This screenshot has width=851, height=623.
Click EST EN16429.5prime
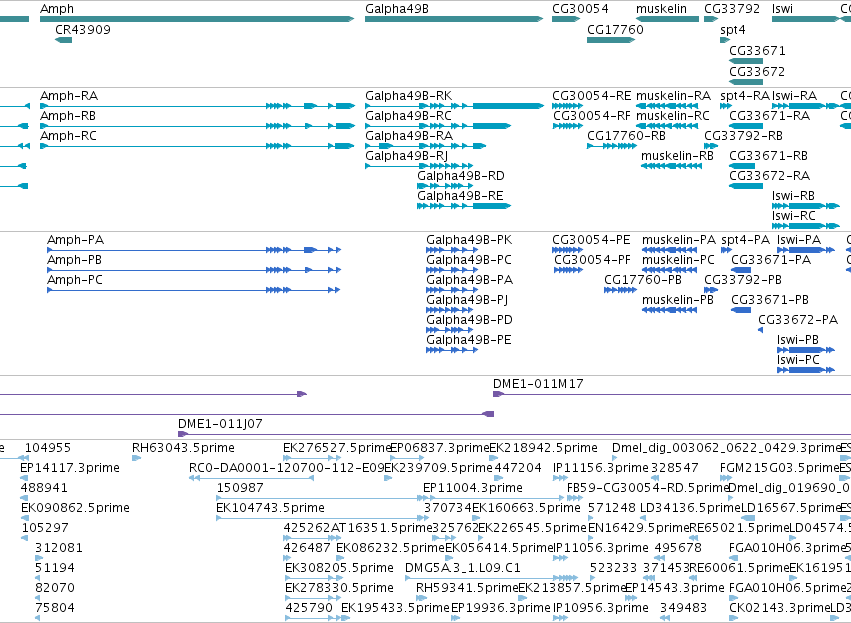click(x=592, y=538)
